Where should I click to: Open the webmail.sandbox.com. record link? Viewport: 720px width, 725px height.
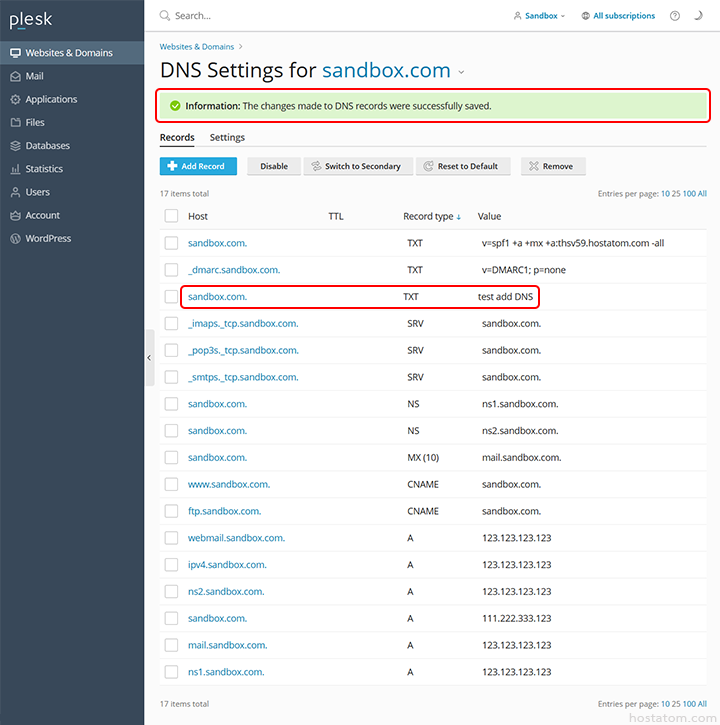tap(236, 538)
